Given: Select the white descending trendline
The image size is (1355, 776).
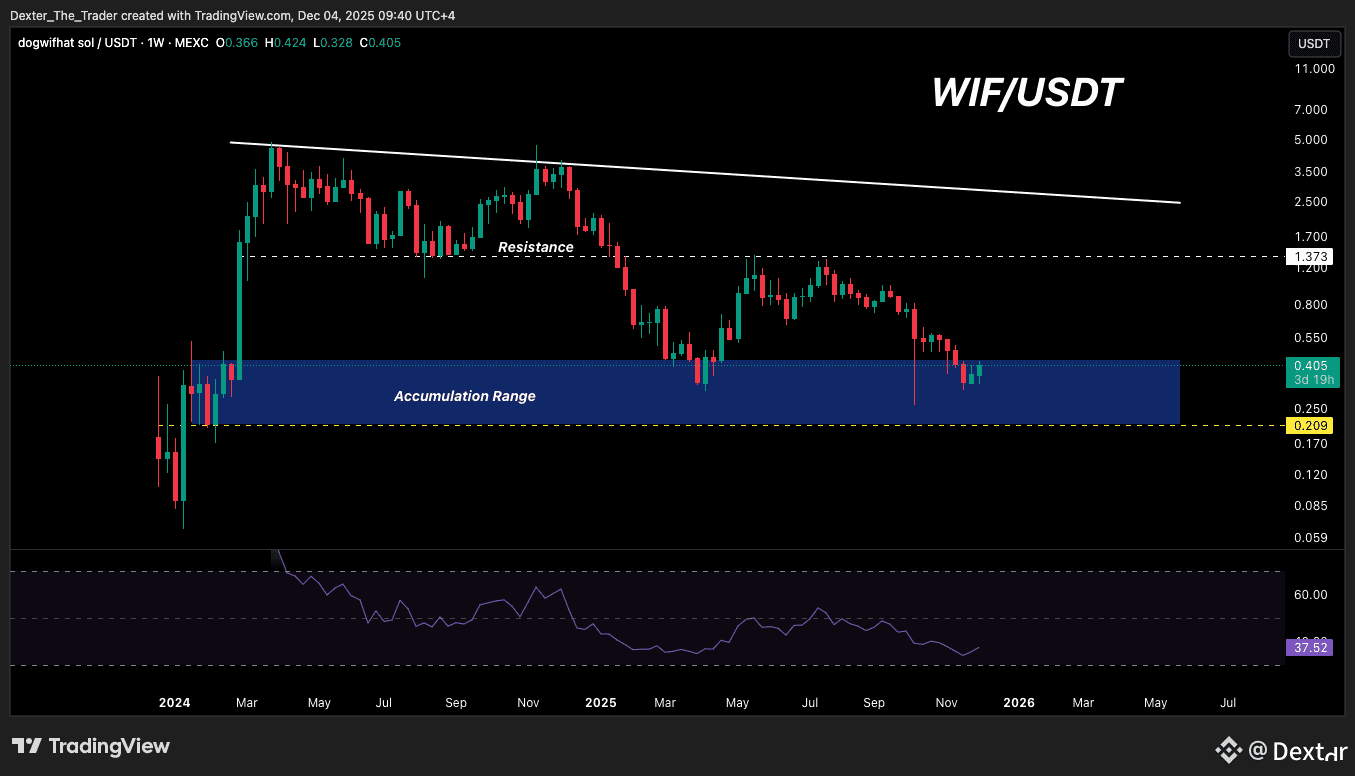Looking at the screenshot, I should [705, 173].
